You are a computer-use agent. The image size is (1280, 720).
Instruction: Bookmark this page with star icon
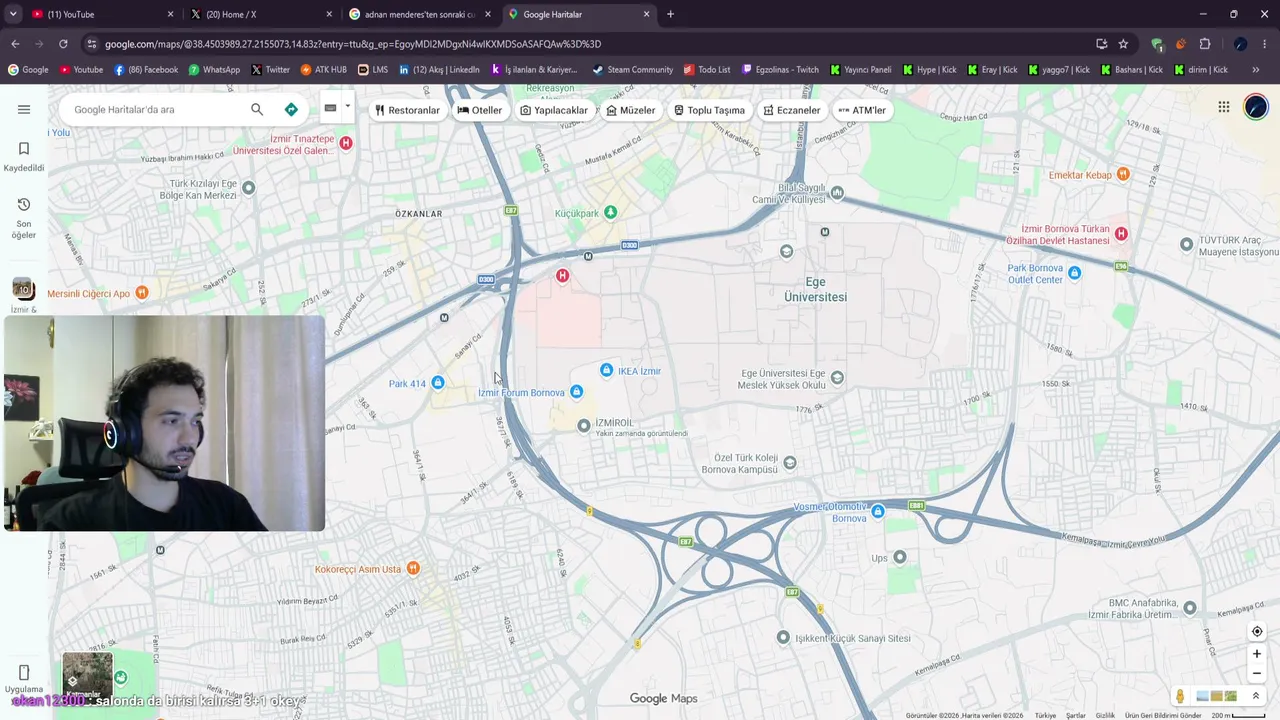click(x=1123, y=44)
